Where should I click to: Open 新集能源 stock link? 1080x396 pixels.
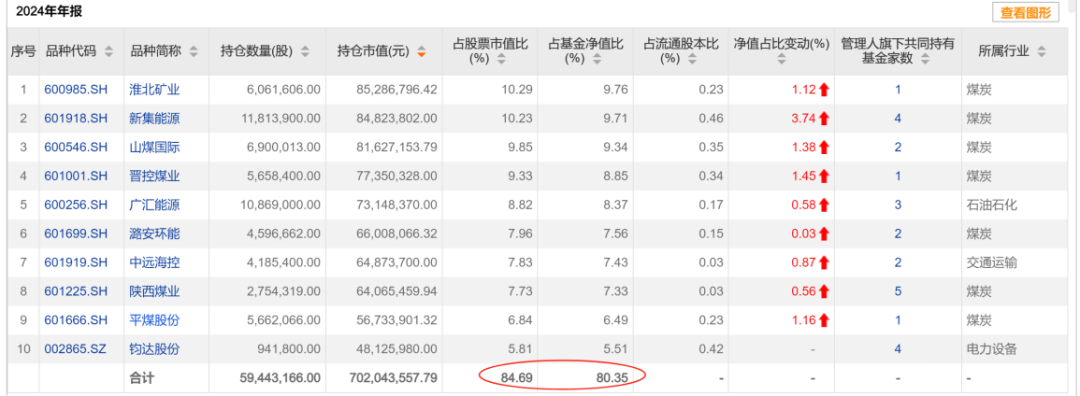click(154, 118)
